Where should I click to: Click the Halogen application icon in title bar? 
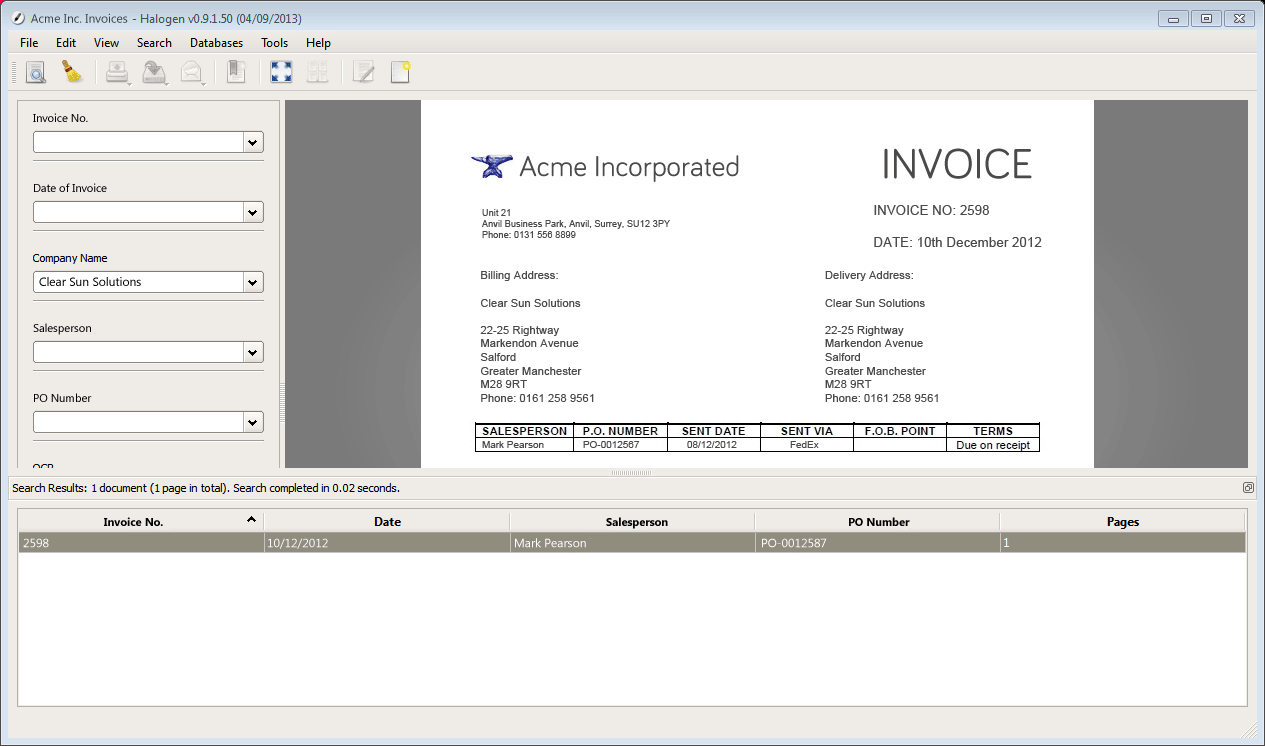[x=17, y=18]
